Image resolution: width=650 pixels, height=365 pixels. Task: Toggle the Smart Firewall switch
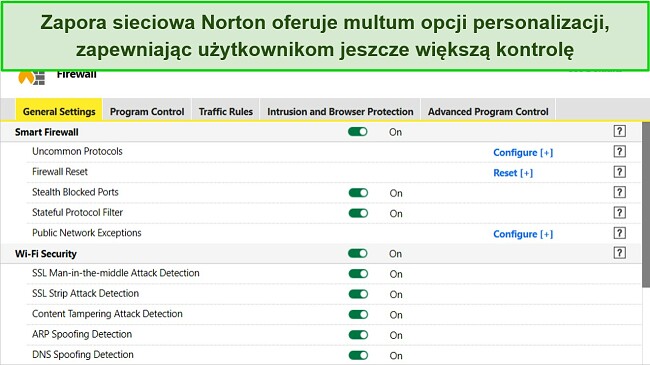coord(358,132)
